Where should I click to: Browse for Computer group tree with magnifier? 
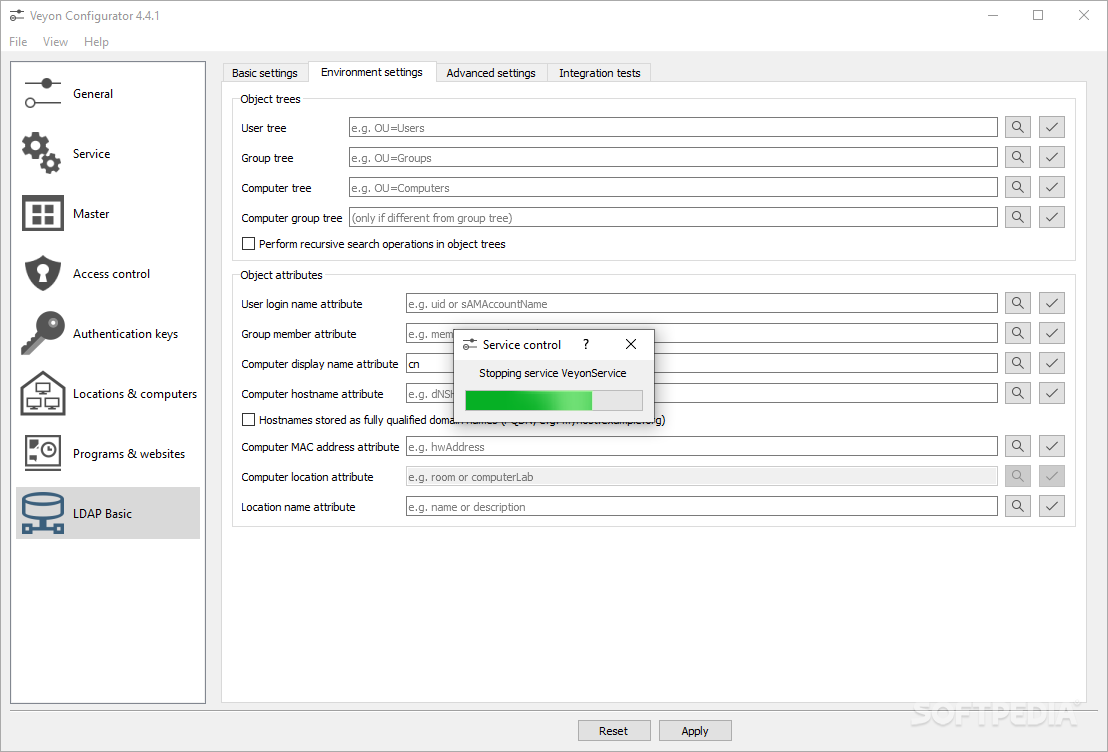1018,217
